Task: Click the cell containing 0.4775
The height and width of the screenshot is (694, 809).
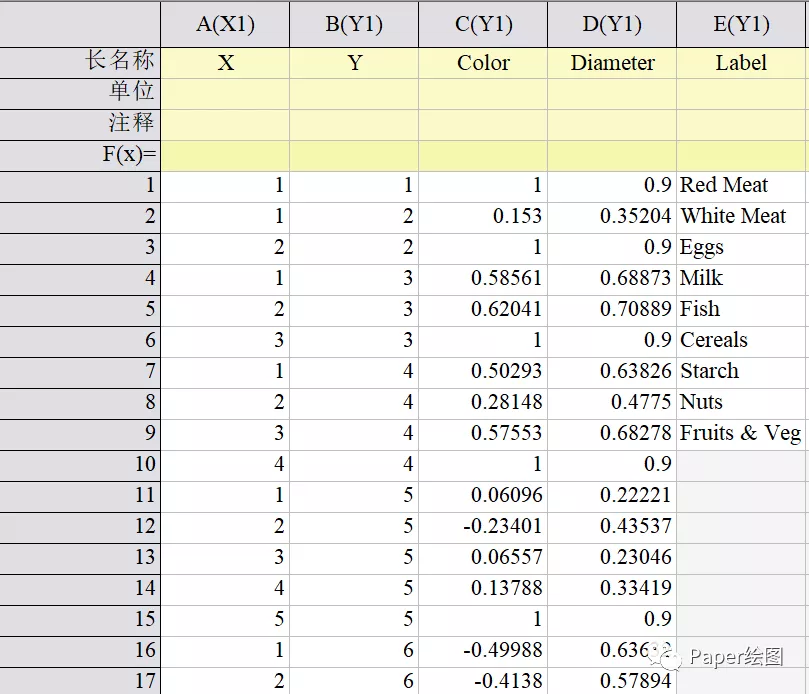Action: pos(612,402)
